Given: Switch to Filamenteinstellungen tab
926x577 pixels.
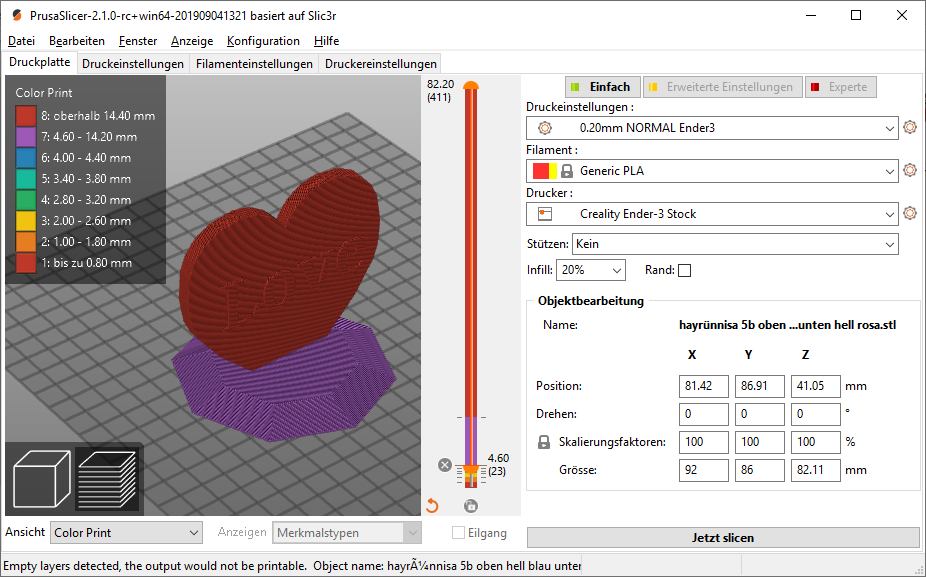Looking at the screenshot, I should (x=254, y=64).
